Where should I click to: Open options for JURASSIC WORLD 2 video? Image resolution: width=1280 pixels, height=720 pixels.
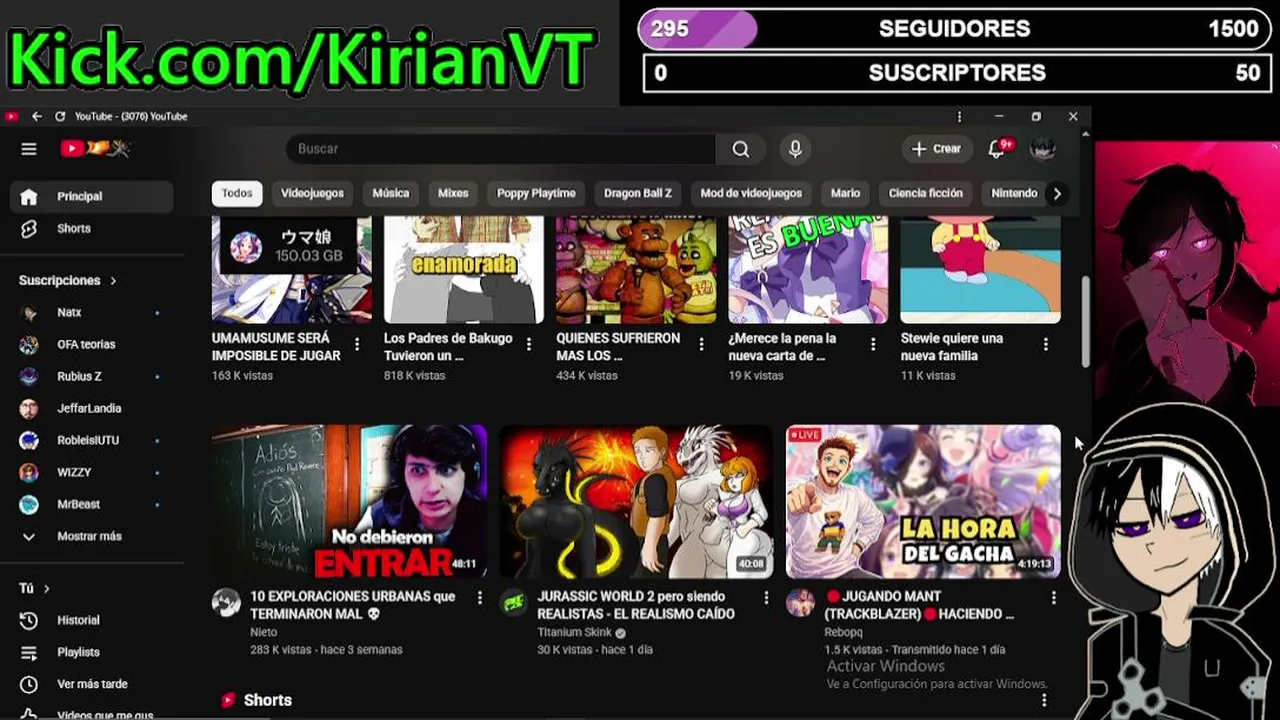coord(766,598)
